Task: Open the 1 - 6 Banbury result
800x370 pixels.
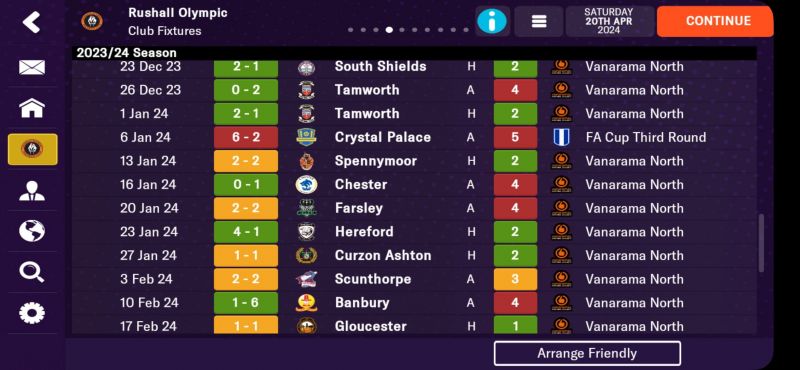Action: [x=246, y=303]
